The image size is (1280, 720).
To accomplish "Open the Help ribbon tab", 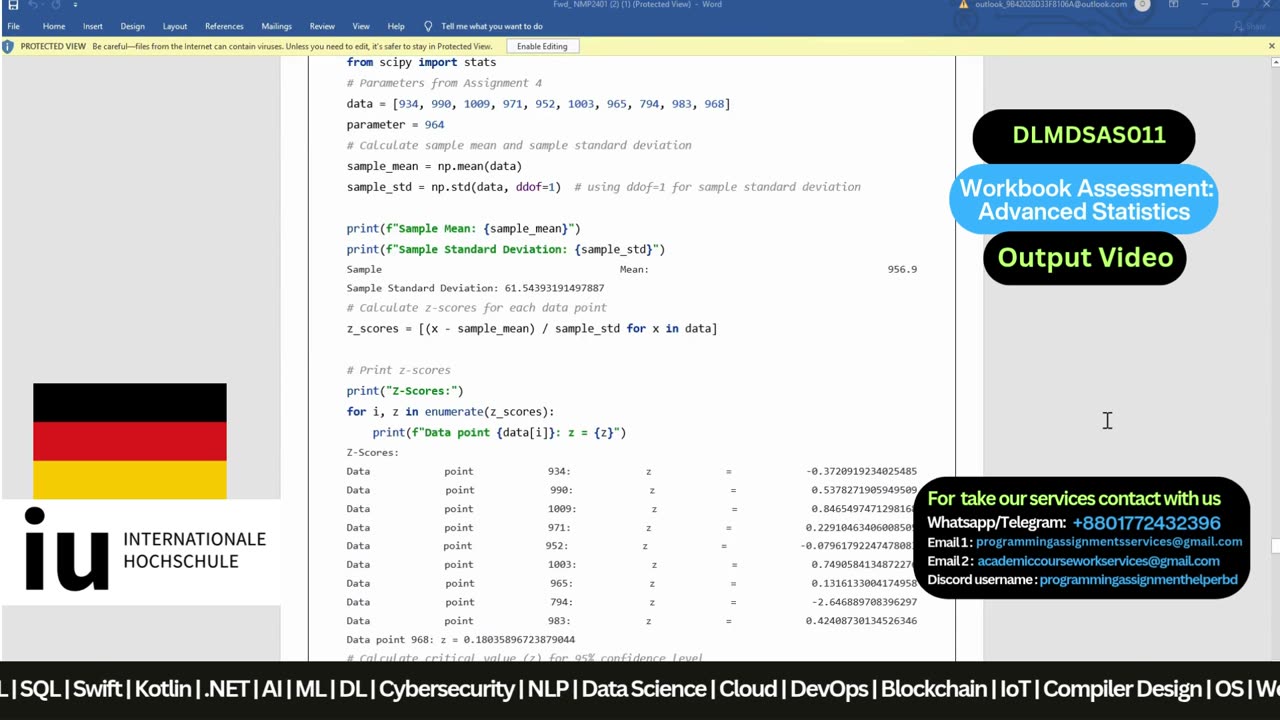I will pos(396,26).
